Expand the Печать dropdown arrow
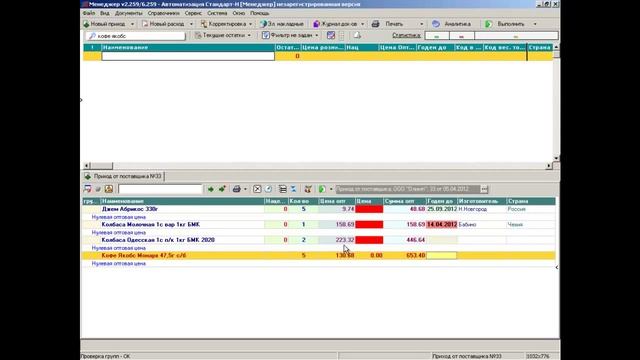 tap(422, 24)
